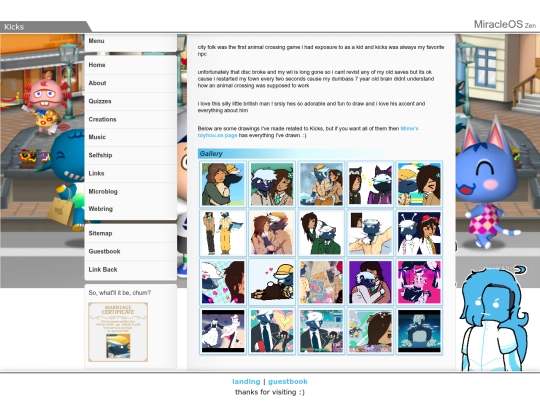This screenshot has height=405, width=540.
Task: Open gallery thumbnail with dark navy background
Action: tap(419, 233)
